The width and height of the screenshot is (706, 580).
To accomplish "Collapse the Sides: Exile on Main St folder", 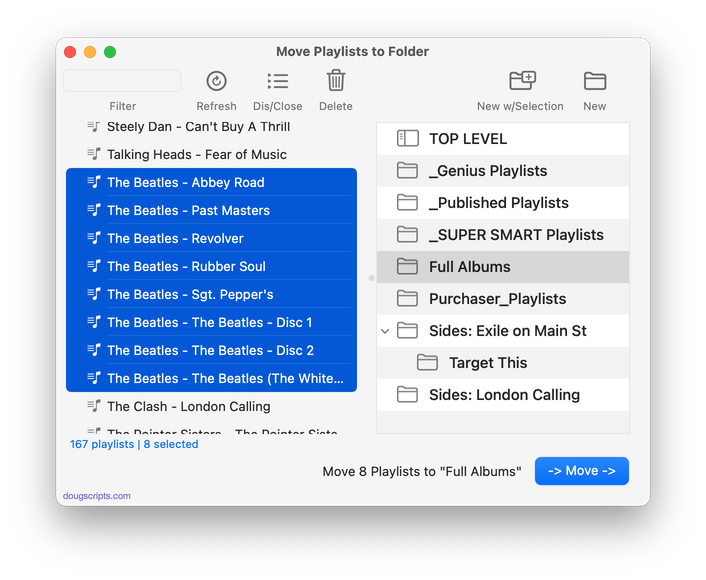I will click(385, 331).
